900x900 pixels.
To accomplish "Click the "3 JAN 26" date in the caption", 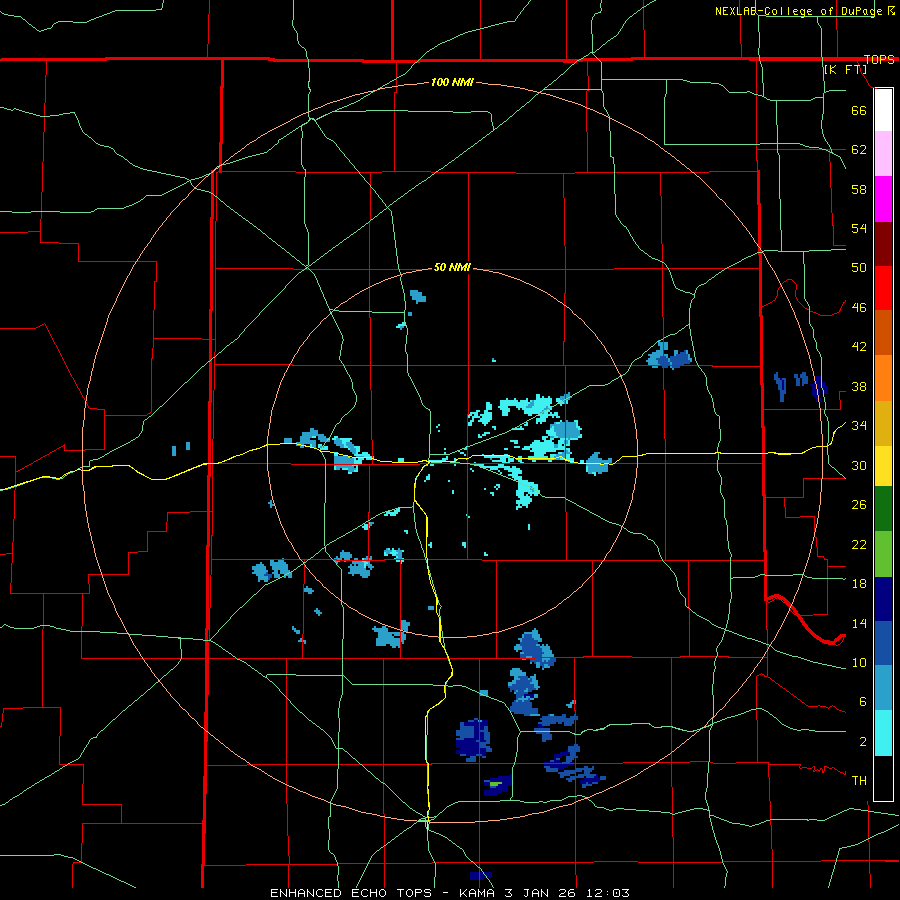I will 542,893.
